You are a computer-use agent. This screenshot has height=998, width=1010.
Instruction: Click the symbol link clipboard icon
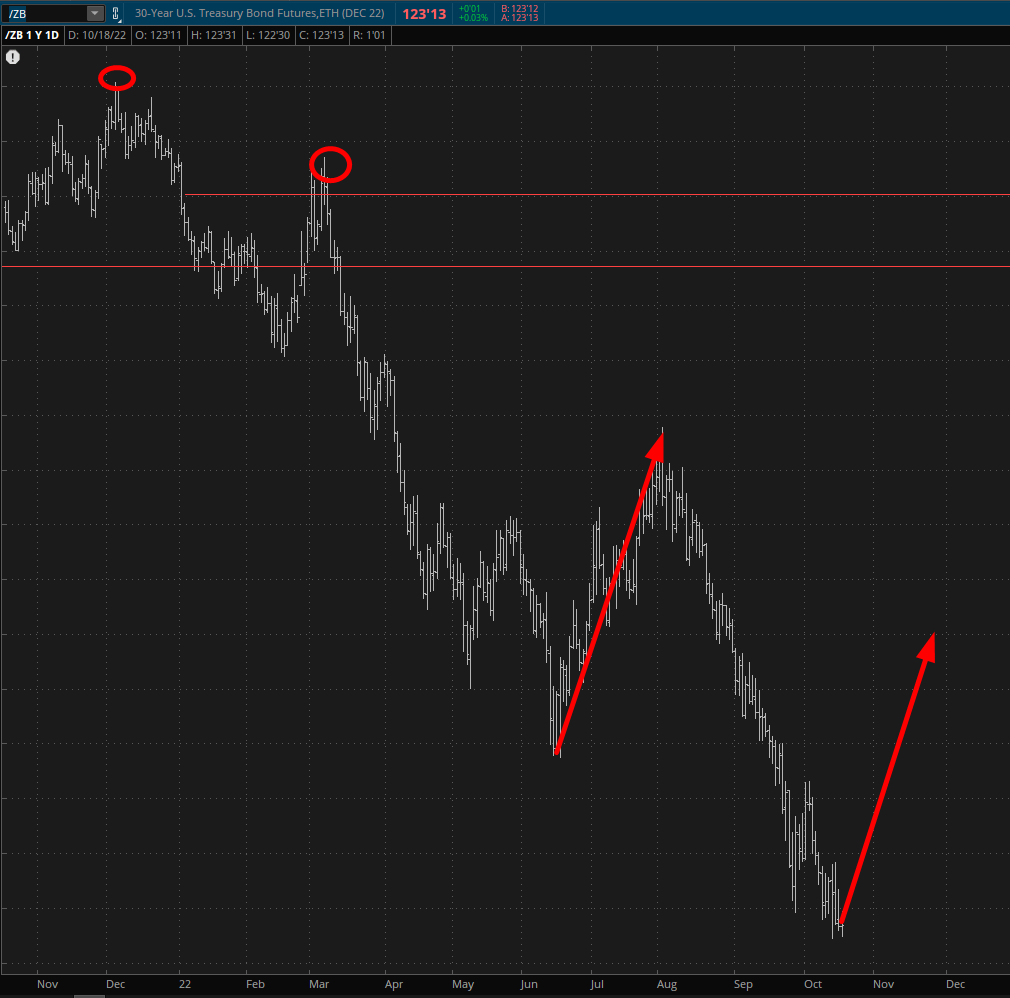[x=116, y=13]
